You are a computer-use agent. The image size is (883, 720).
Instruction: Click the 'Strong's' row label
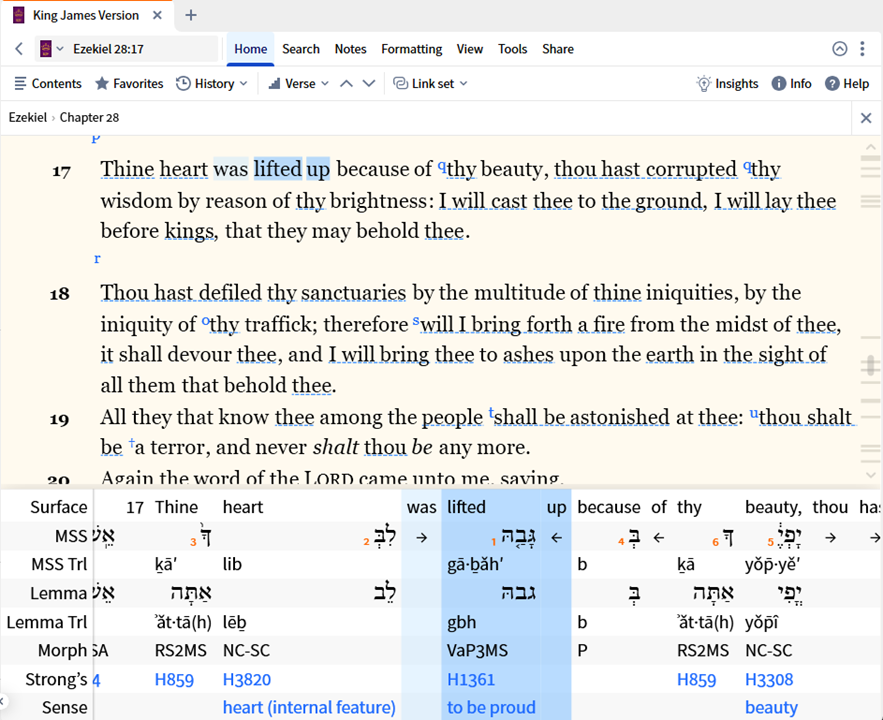point(56,679)
